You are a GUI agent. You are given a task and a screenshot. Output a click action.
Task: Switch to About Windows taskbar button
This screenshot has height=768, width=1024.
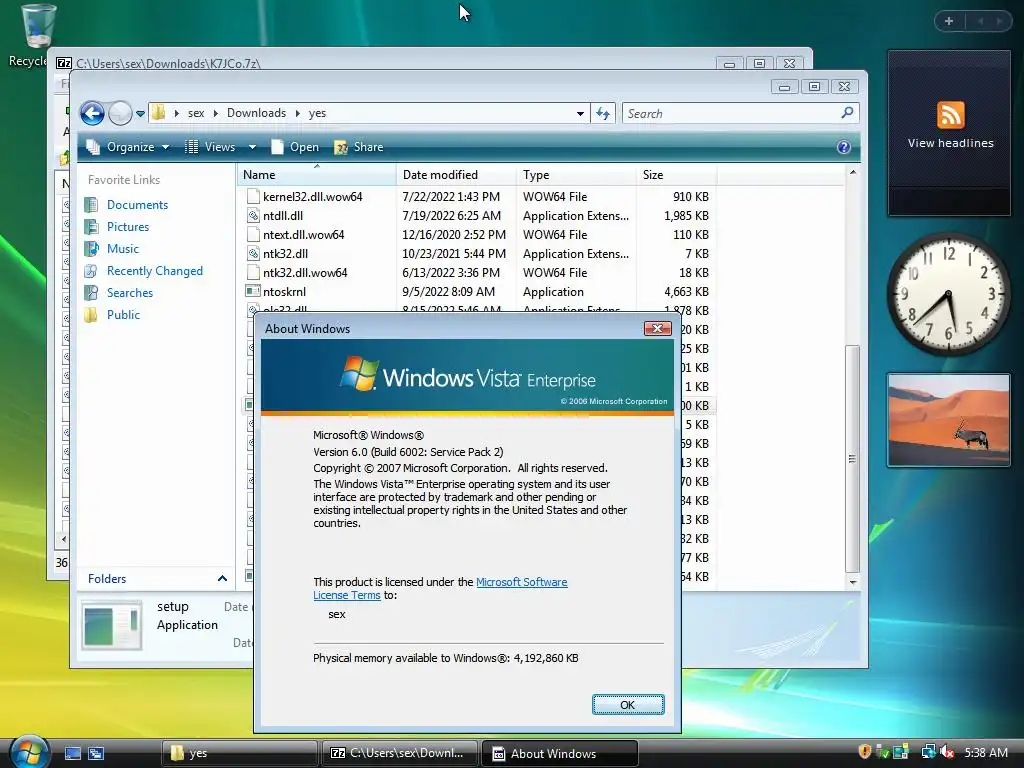(559, 753)
